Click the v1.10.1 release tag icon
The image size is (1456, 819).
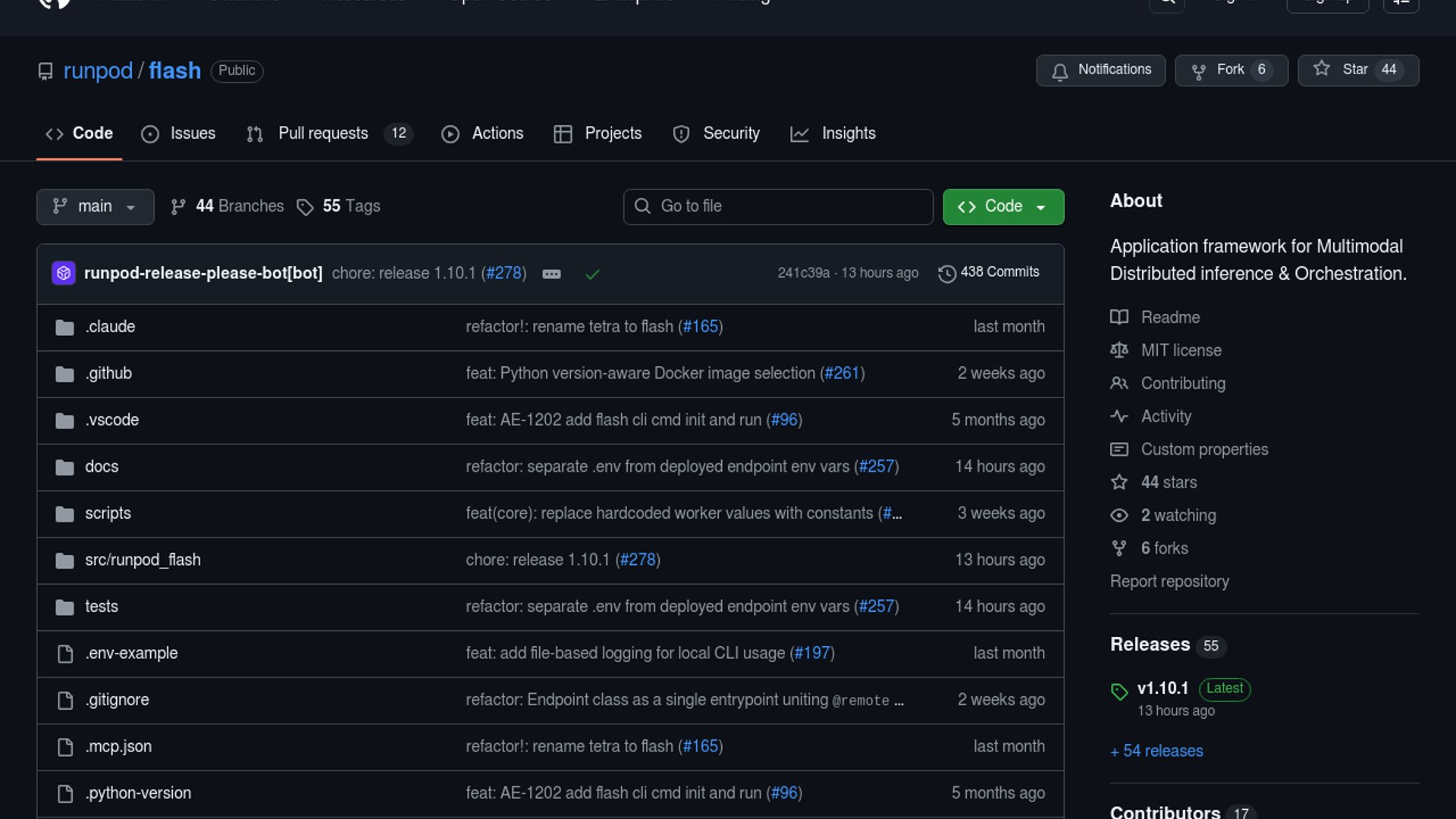point(1119,690)
